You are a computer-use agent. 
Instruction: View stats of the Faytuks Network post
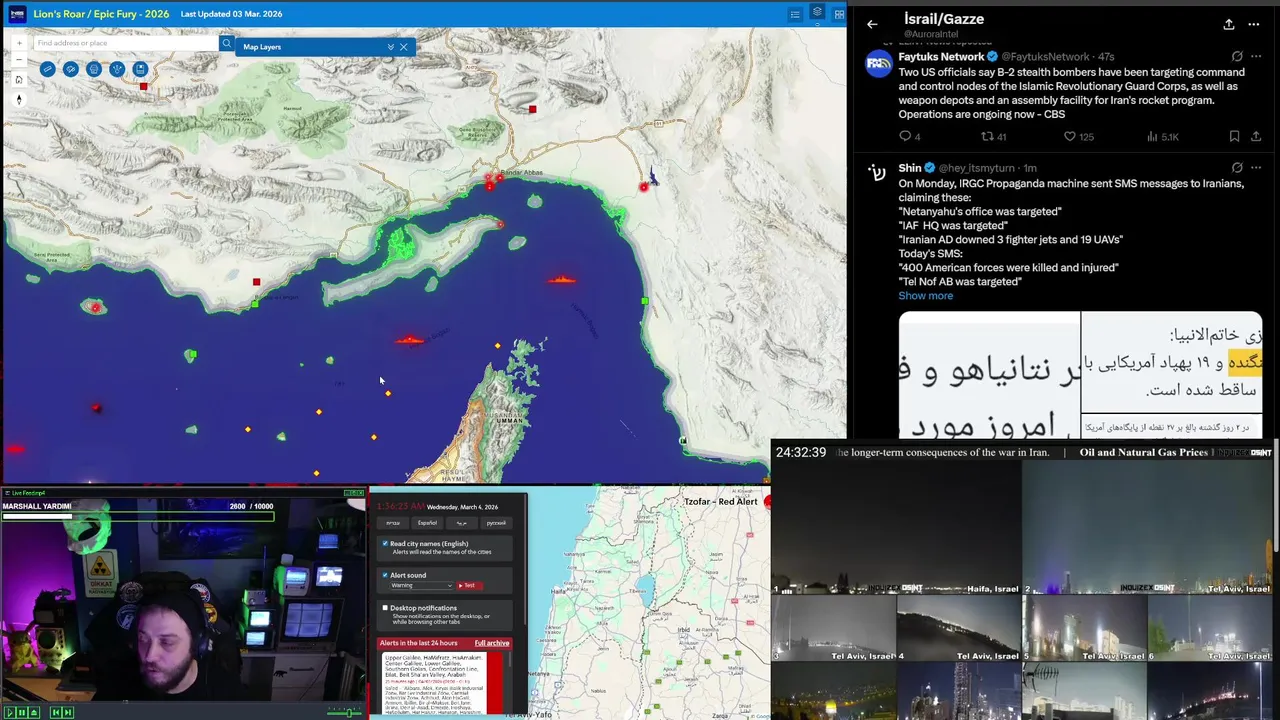1163,136
